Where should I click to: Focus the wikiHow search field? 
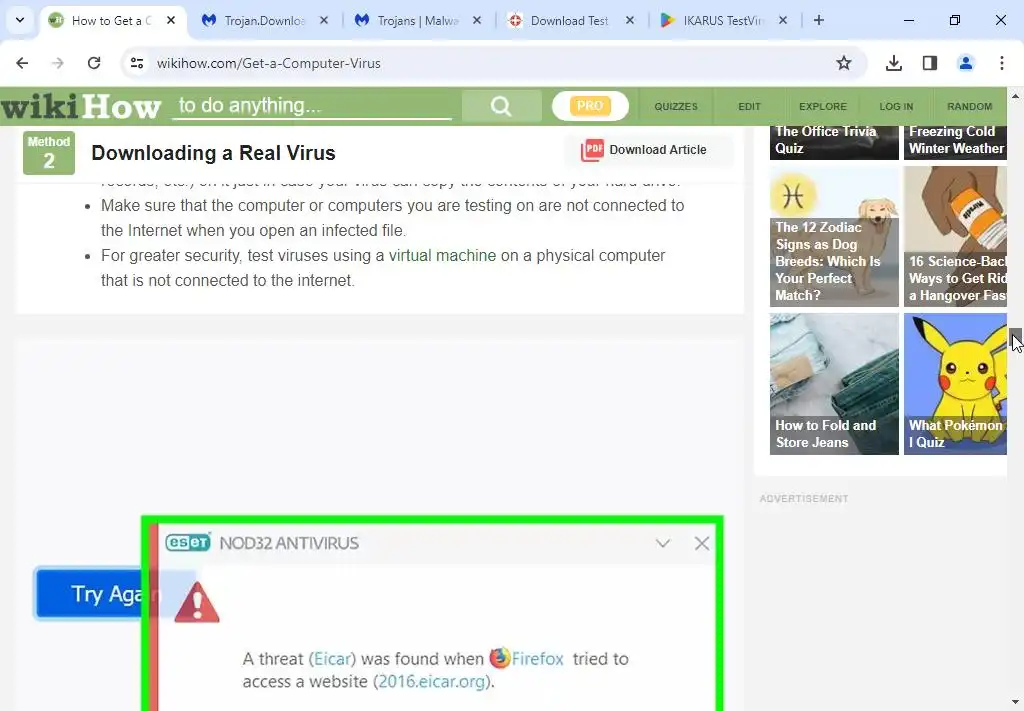312,106
